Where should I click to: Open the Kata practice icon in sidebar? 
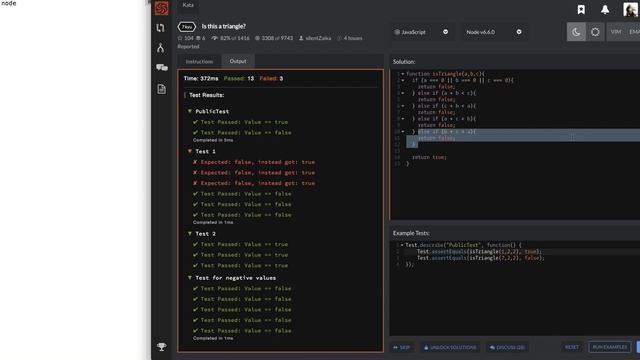coord(160,28)
